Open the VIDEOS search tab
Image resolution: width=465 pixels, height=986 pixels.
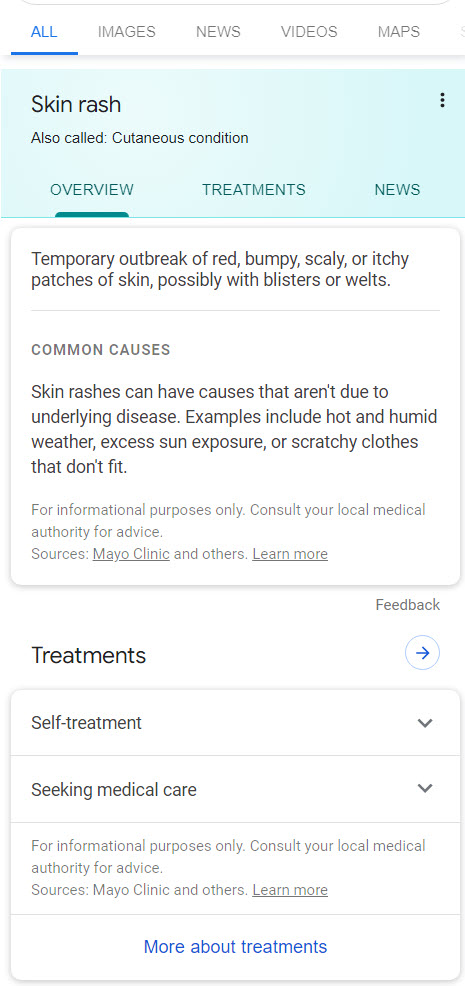309,31
